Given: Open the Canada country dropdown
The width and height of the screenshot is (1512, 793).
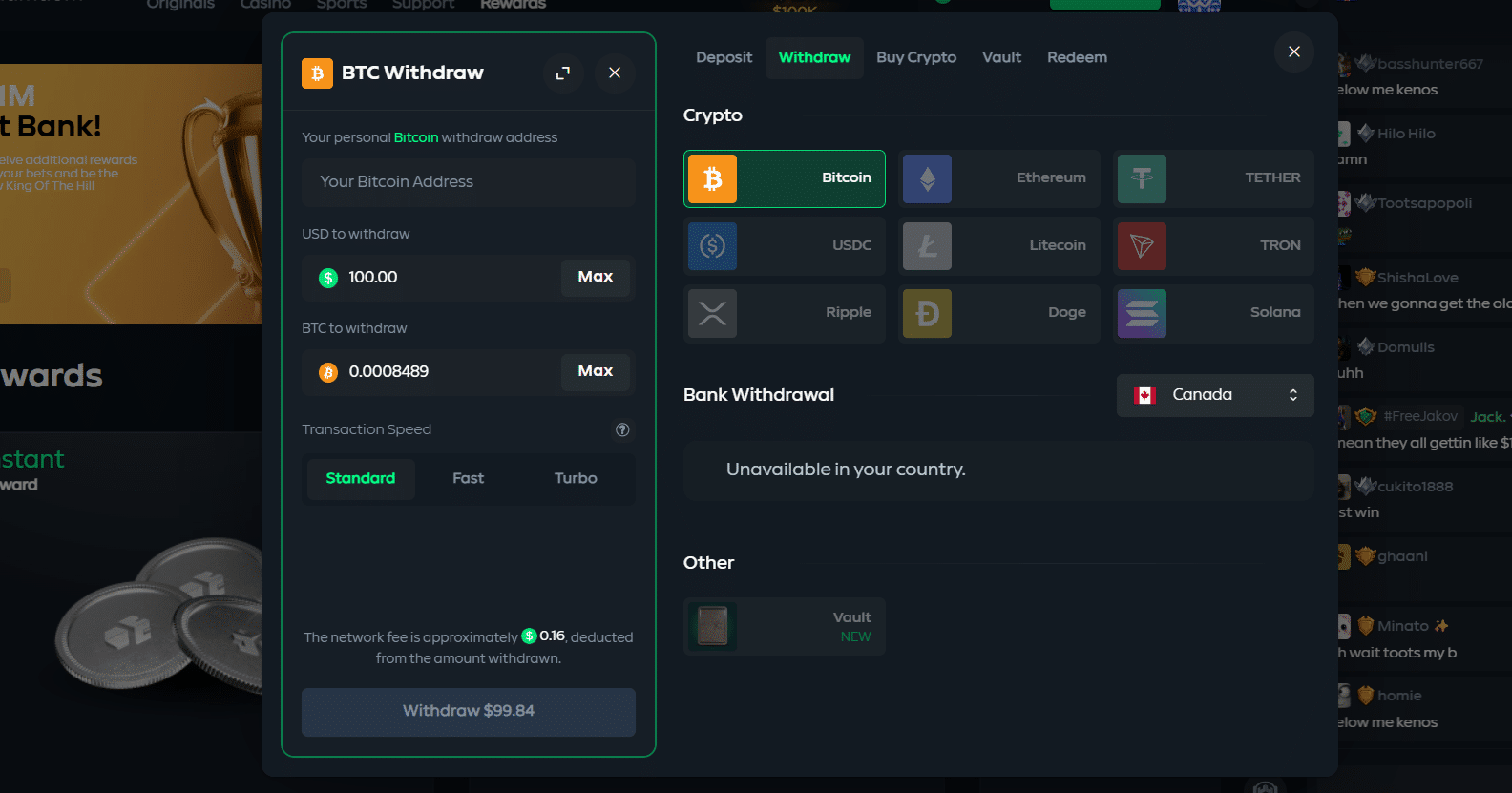Looking at the screenshot, I should pos(1215,395).
